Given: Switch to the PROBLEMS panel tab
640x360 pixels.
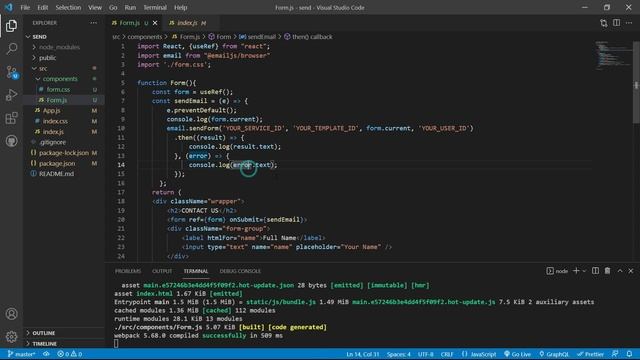Looking at the screenshot, I should (128, 271).
